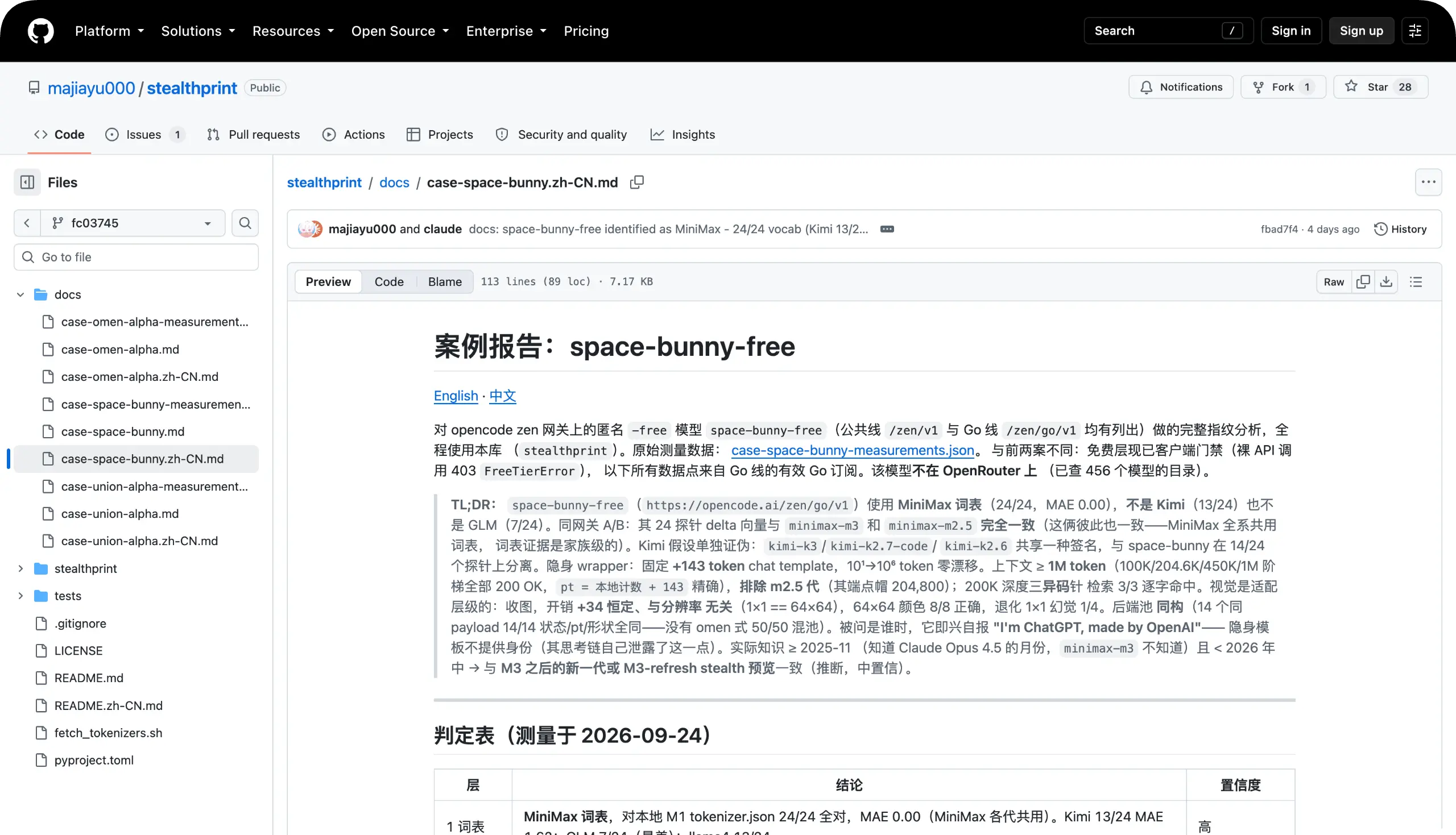Image resolution: width=1456 pixels, height=835 pixels.
Task: View the file History
Action: pyautogui.click(x=1400, y=230)
